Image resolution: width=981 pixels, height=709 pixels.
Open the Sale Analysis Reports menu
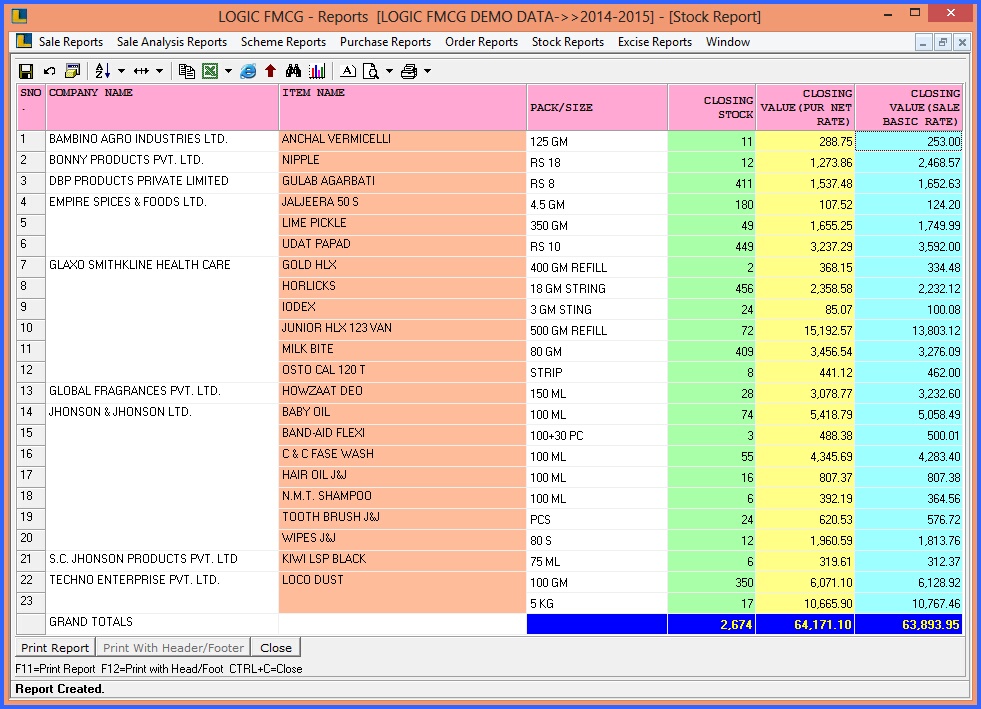[x=172, y=42]
